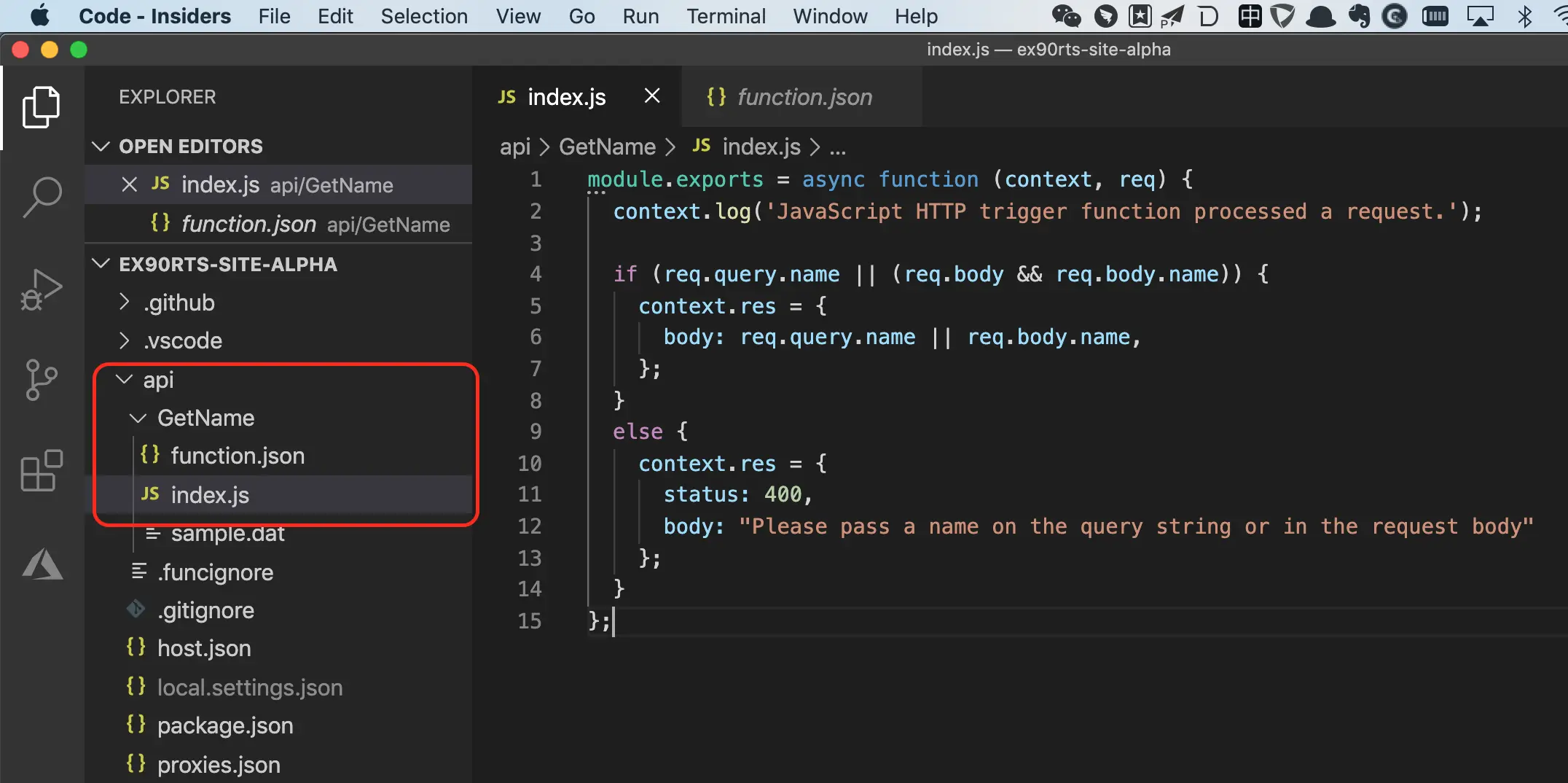Select the index.js editor tab
The height and width of the screenshot is (783, 1568).
(577, 97)
